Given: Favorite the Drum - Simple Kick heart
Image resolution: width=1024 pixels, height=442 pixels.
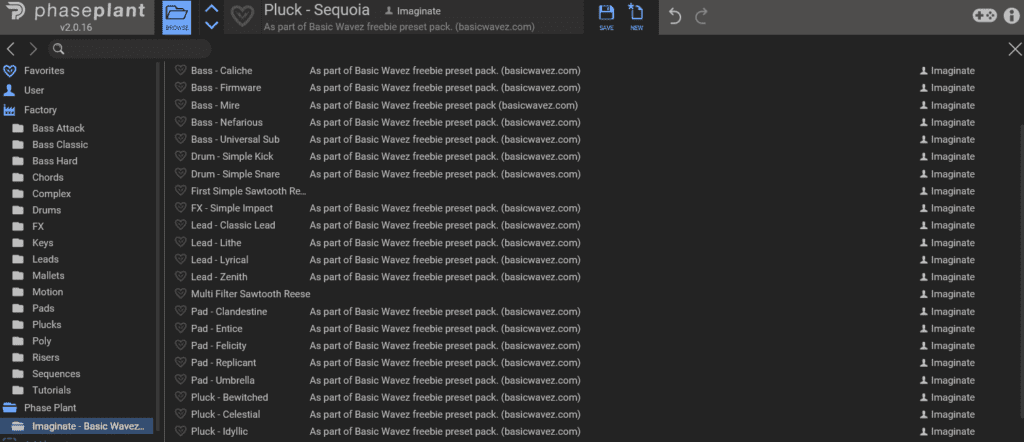Looking at the screenshot, I should coord(181,157).
